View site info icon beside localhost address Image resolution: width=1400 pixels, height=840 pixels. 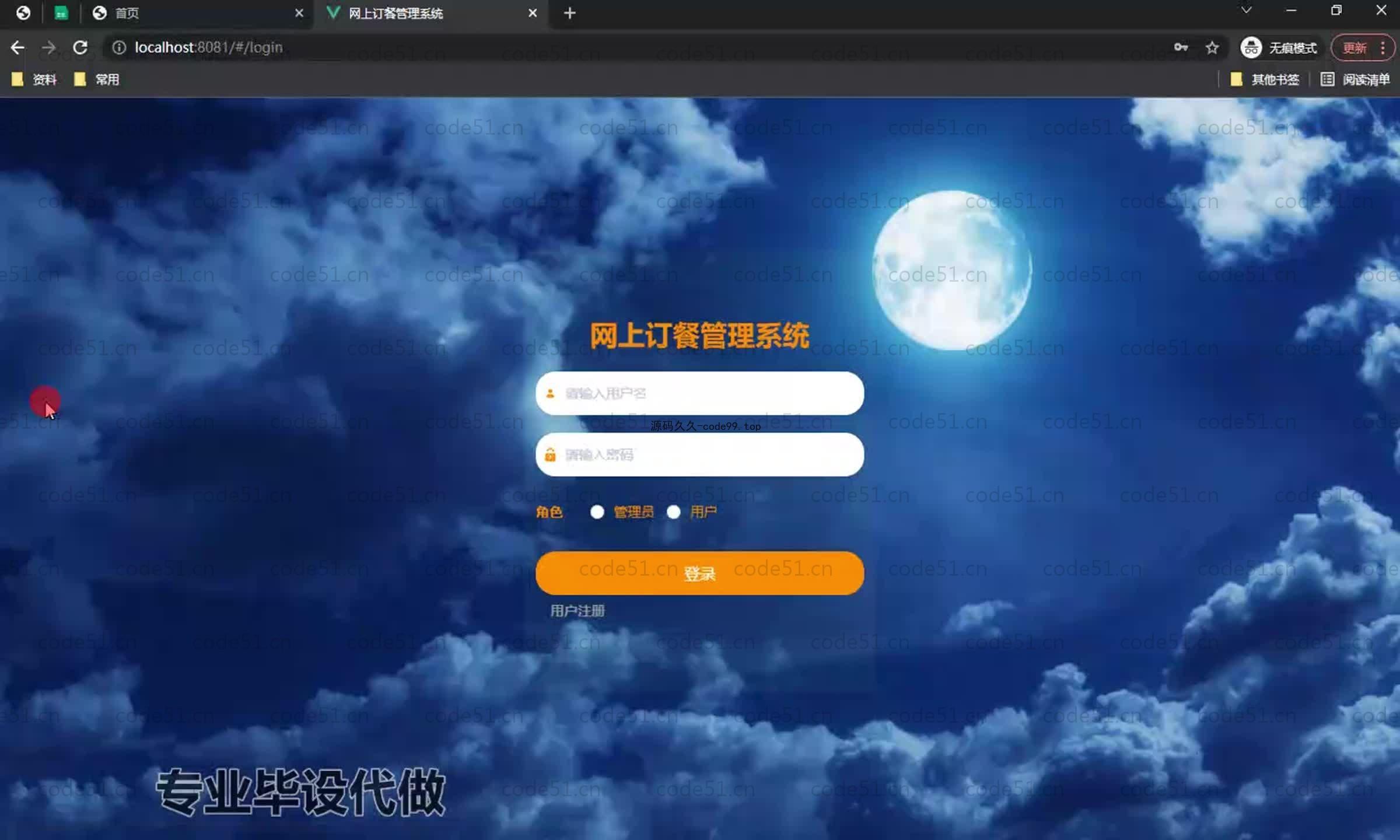click(x=119, y=47)
